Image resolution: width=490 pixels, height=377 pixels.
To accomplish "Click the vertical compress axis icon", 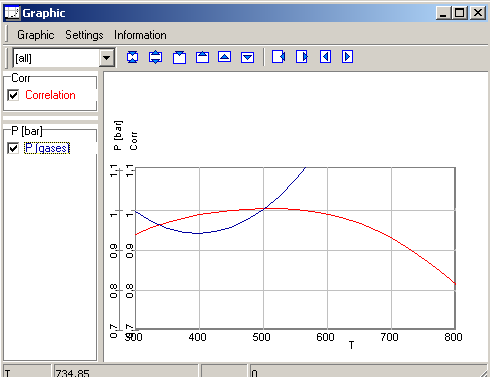I will (133, 57).
